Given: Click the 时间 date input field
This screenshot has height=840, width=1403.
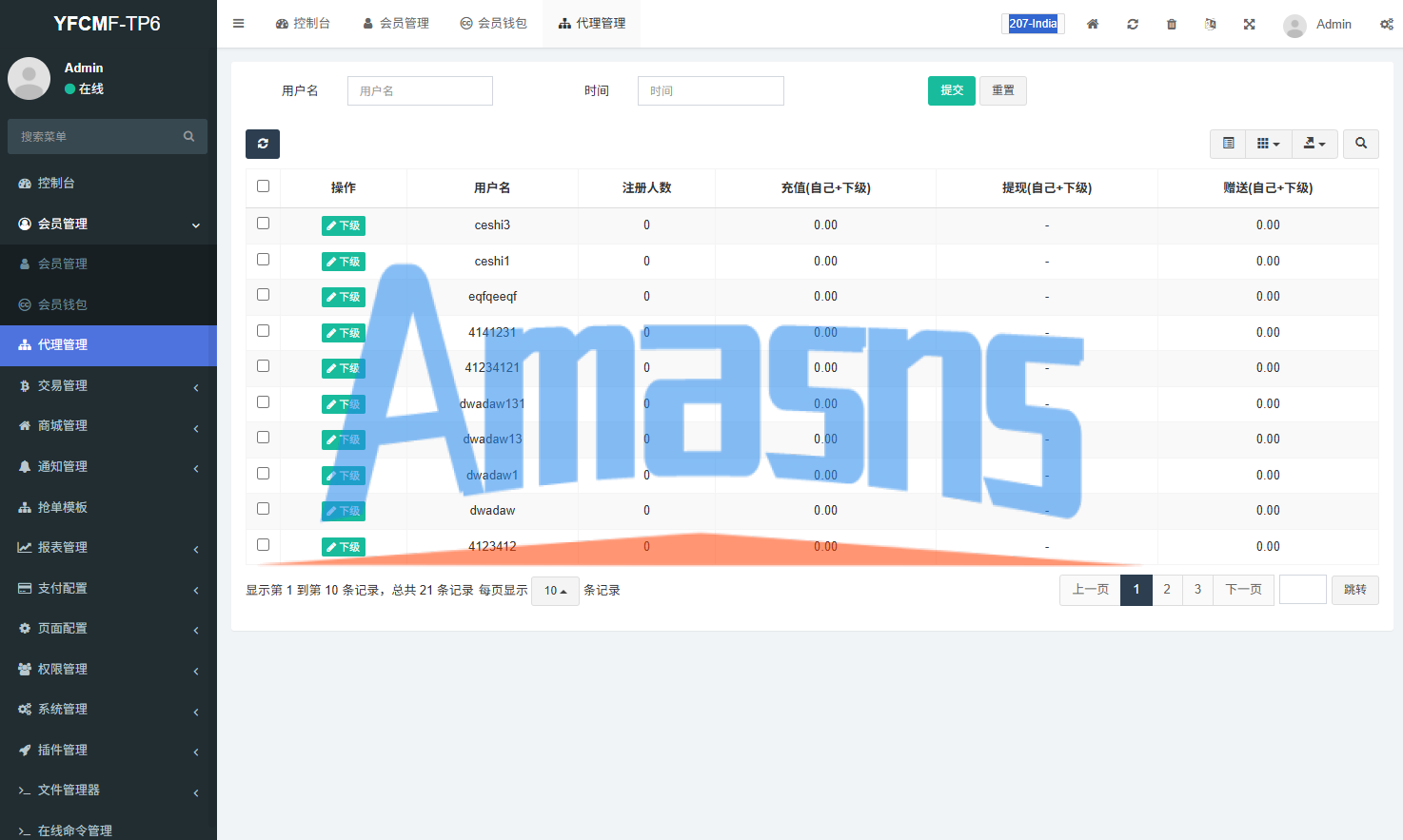Looking at the screenshot, I should pos(711,90).
